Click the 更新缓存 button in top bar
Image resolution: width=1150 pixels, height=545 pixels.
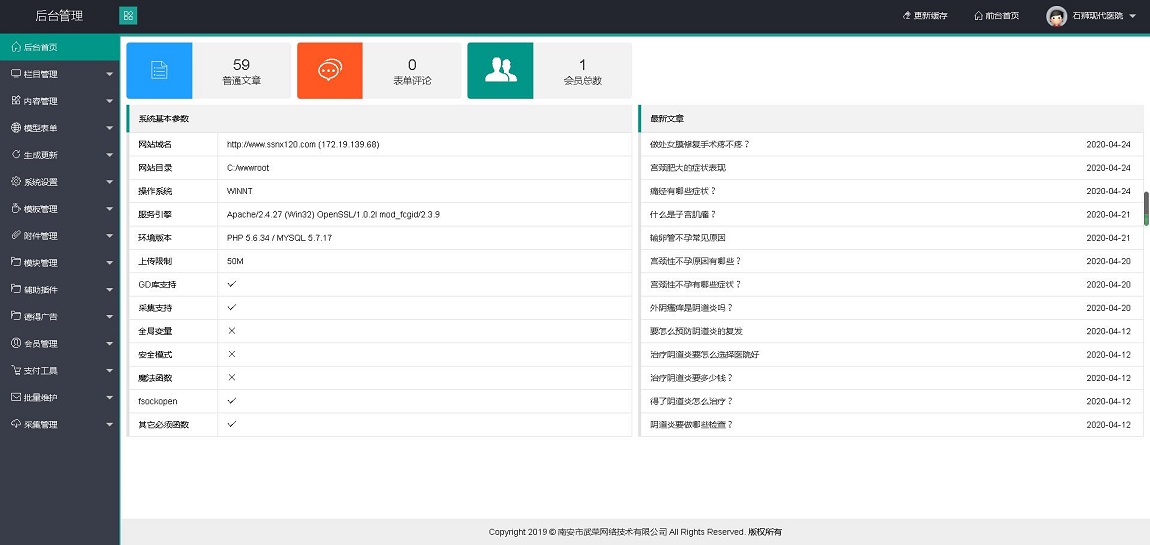pos(925,16)
